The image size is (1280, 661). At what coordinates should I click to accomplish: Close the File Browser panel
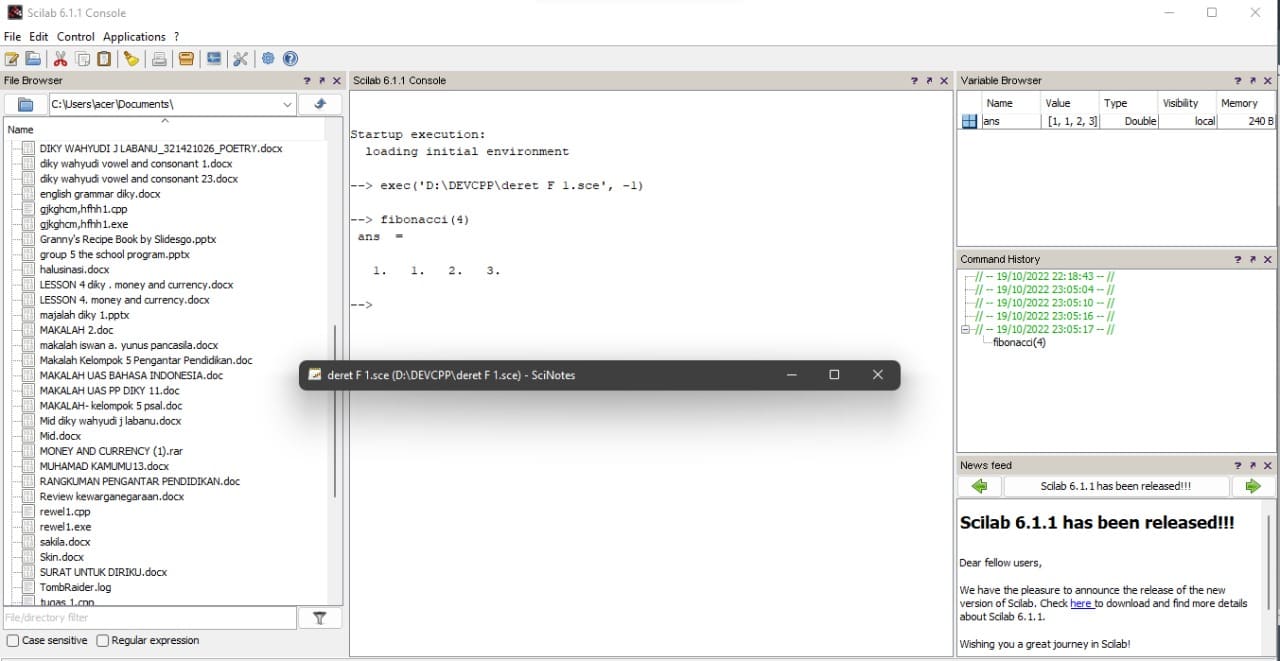pos(337,81)
